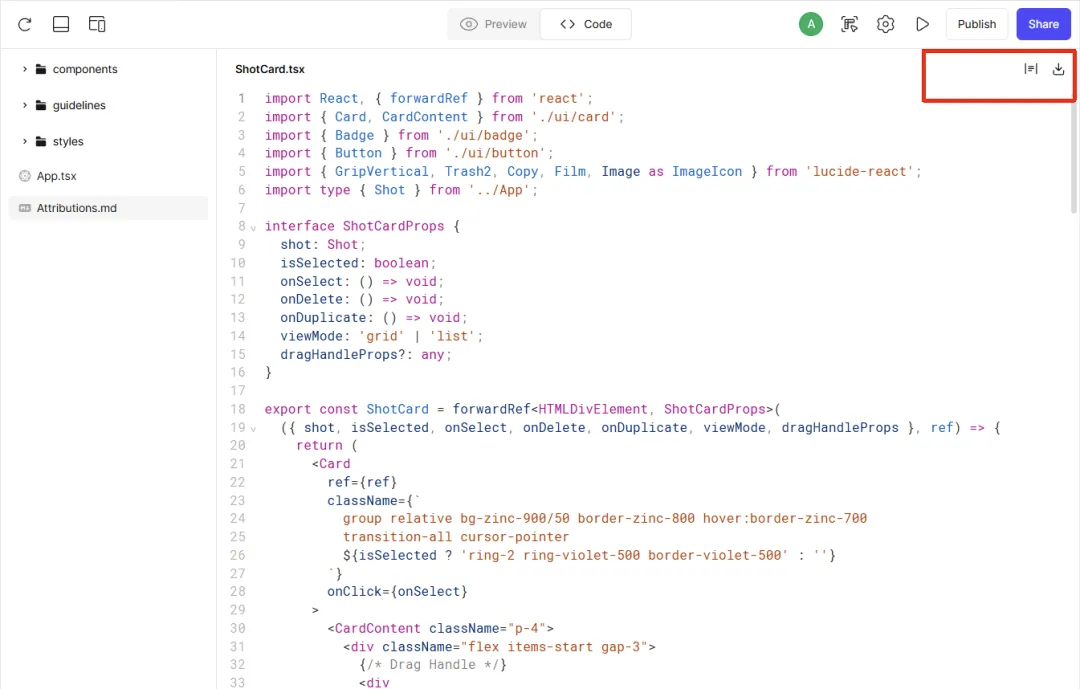The image size is (1080, 689).
Task: Select the styles folder
Action: (x=68, y=141)
